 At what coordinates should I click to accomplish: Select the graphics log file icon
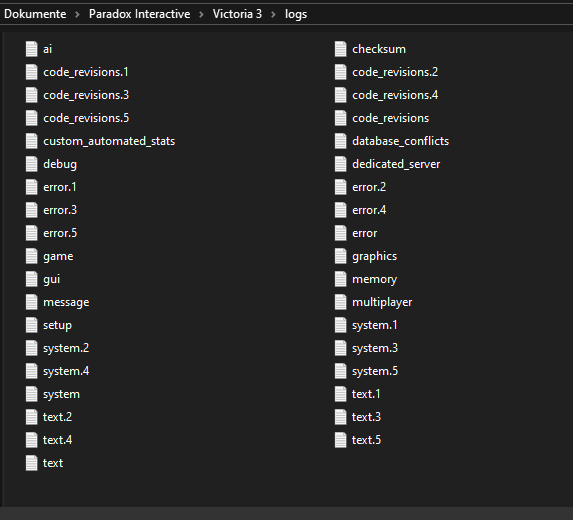(341, 256)
